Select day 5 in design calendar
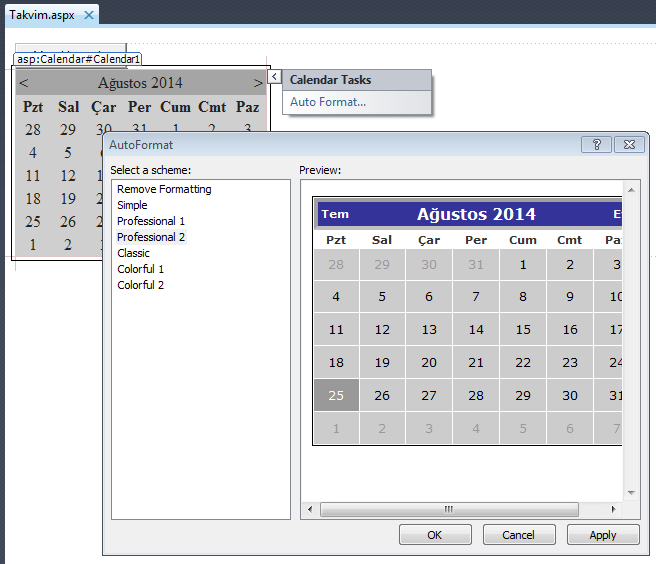This screenshot has height=564, width=656. 68,153
